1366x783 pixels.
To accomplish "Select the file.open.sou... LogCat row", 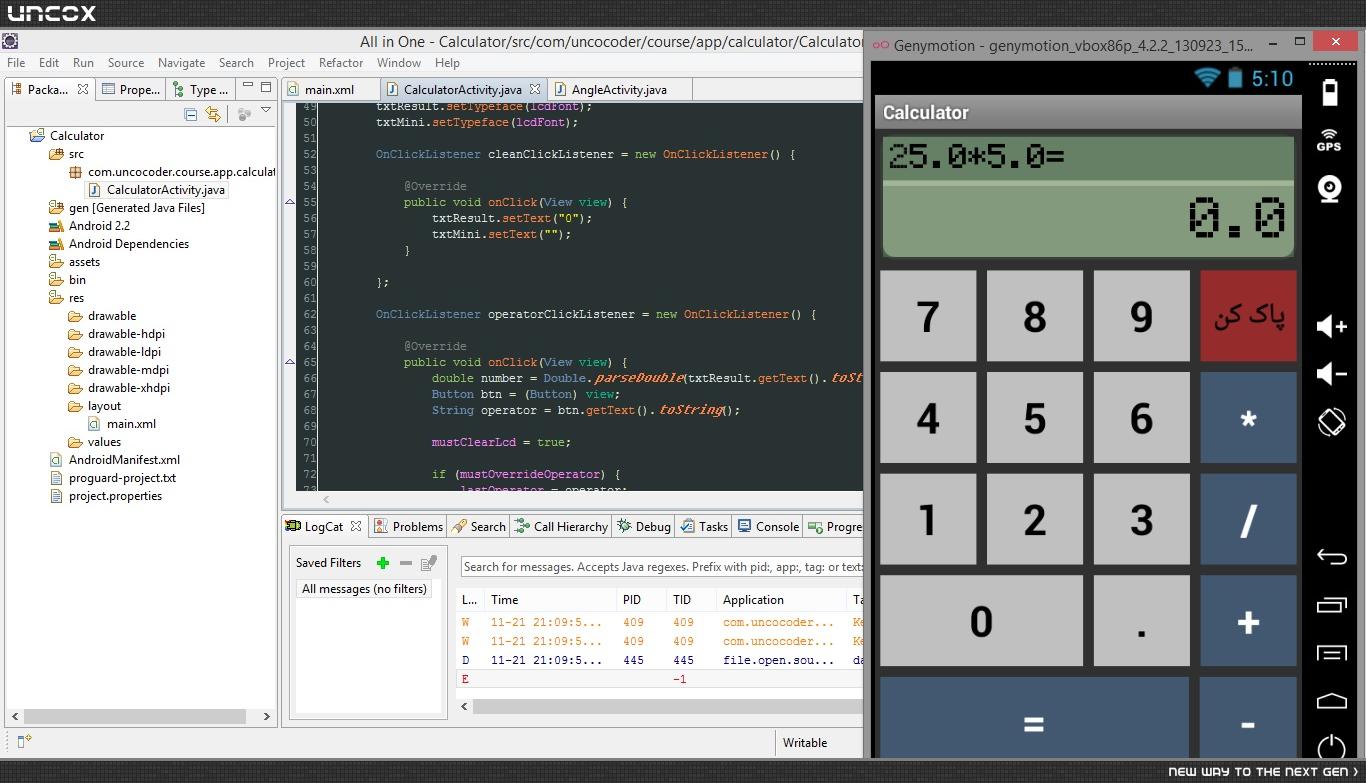I will tap(660, 660).
